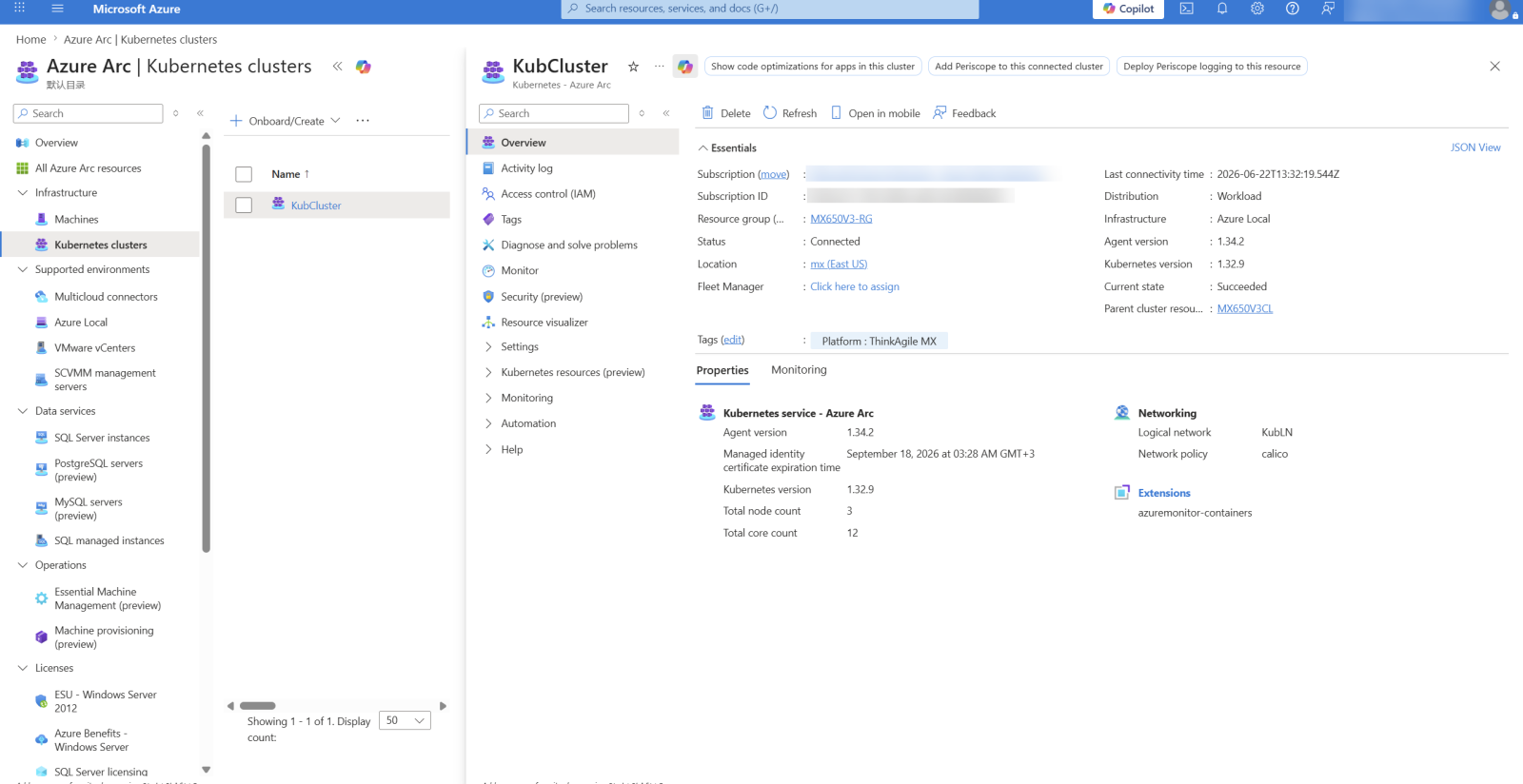The height and width of the screenshot is (784, 1523).
Task: Open the Help question mark icon
Action: click(x=1293, y=9)
